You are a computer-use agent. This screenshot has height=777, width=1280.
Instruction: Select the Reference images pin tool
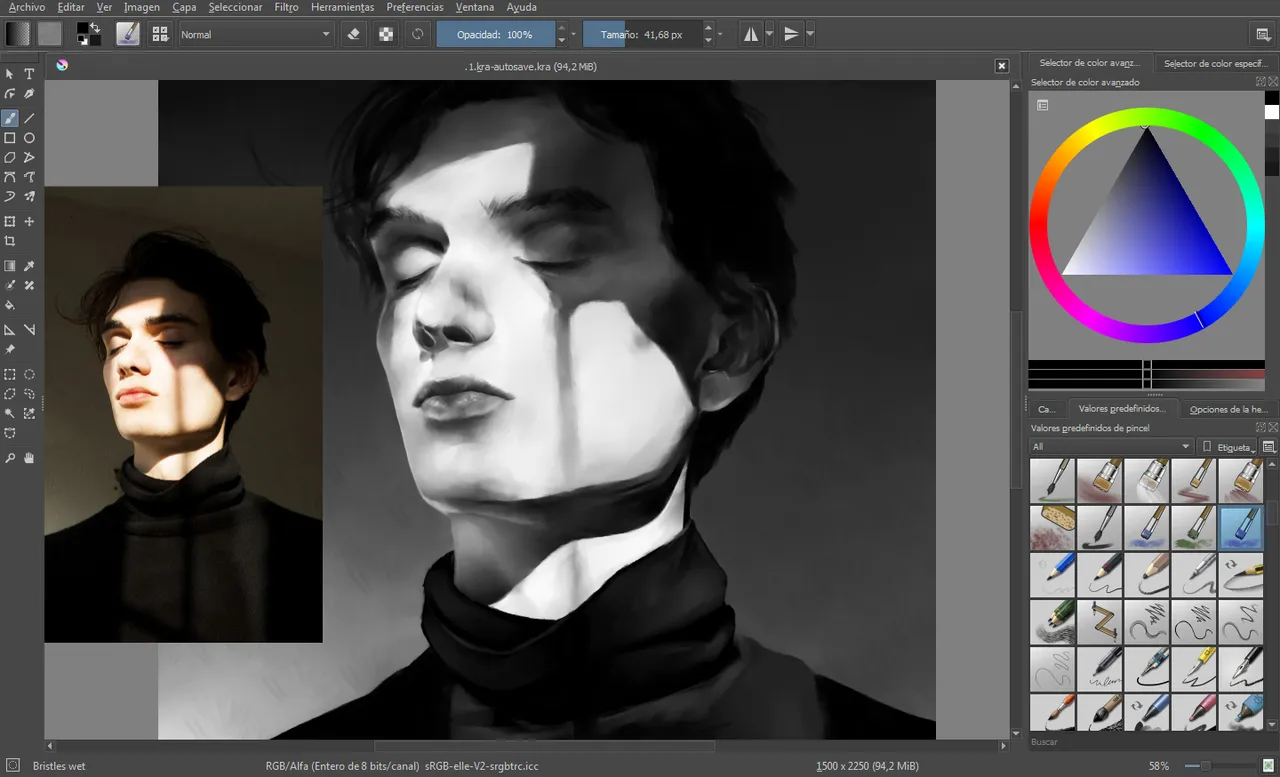click(10, 349)
